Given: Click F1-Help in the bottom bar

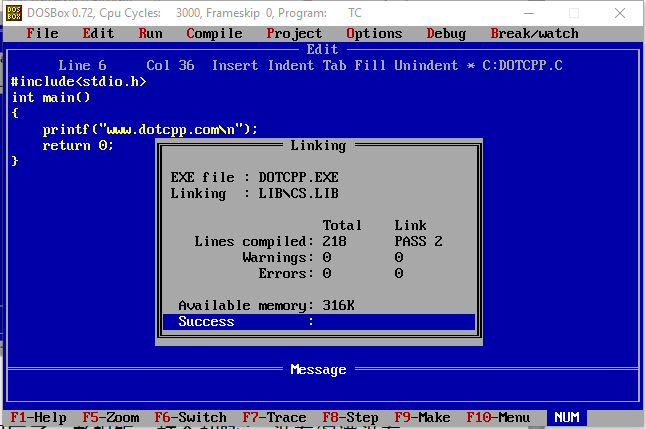Looking at the screenshot, I should point(38,417).
